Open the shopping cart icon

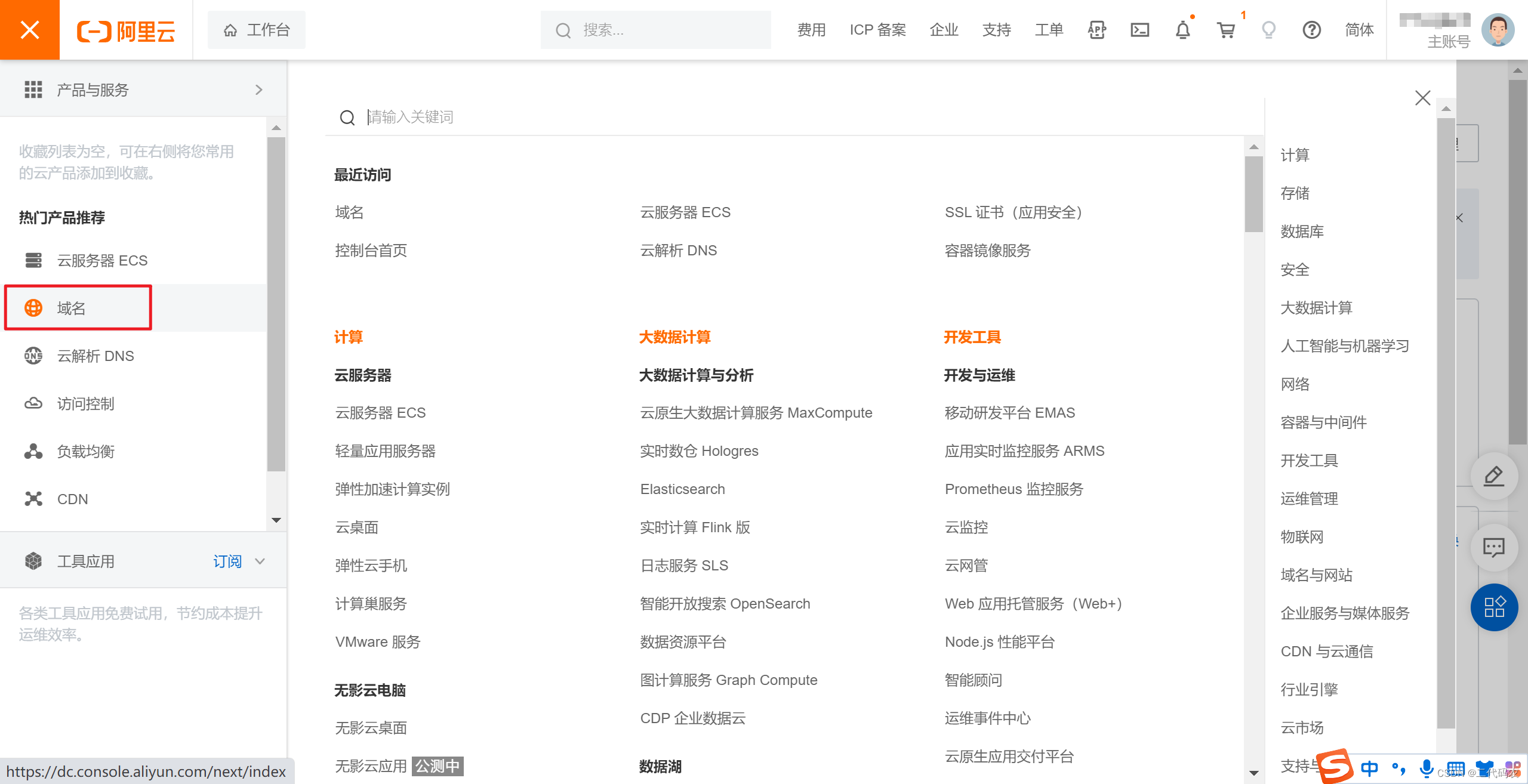(1226, 30)
